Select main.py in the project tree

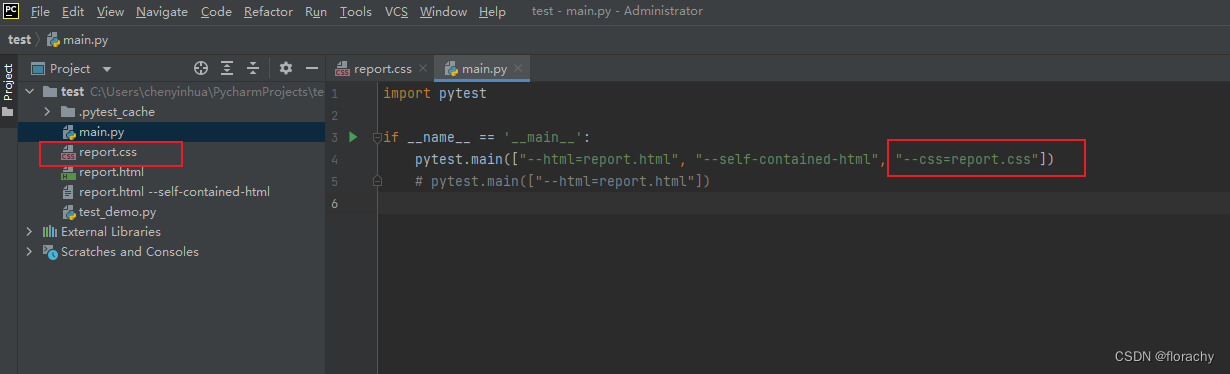(x=171, y=131)
